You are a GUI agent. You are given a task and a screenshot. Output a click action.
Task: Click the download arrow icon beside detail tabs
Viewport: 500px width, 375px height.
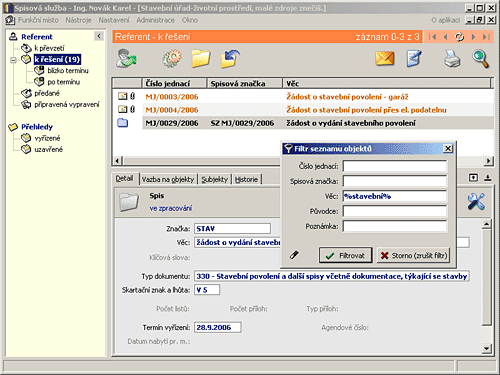tap(487, 178)
